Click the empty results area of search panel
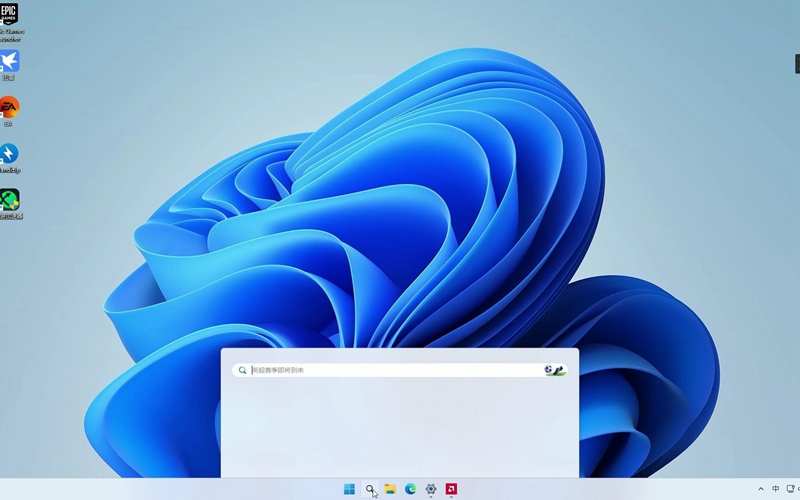The width and height of the screenshot is (800, 500). pyautogui.click(x=400, y=430)
